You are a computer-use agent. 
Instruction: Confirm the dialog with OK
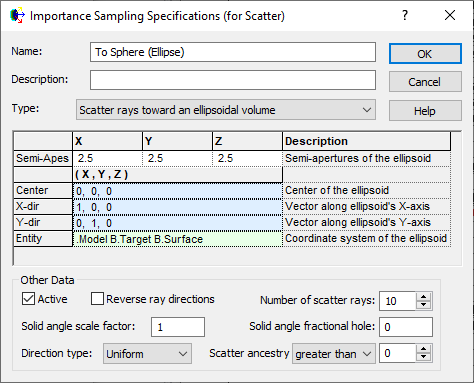click(425, 54)
